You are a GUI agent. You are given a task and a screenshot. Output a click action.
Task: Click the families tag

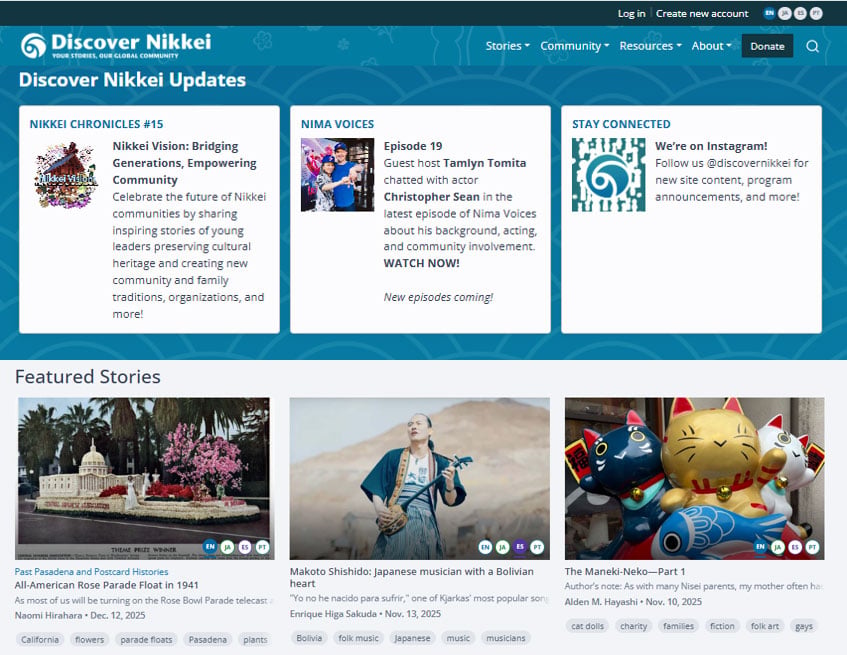678,626
